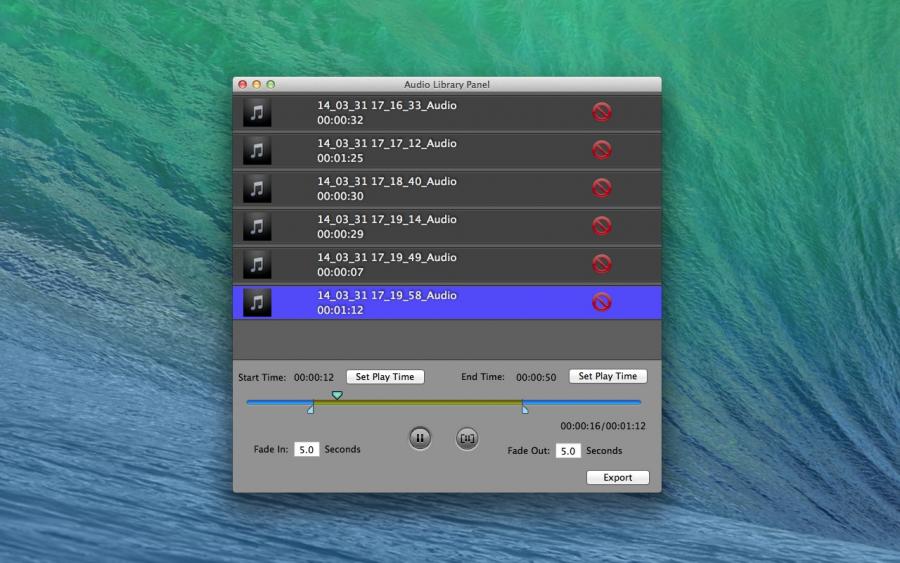This screenshot has height=563, width=900.
Task: Zoom the Audio Library Panel window
Action: [x=270, y=84]
